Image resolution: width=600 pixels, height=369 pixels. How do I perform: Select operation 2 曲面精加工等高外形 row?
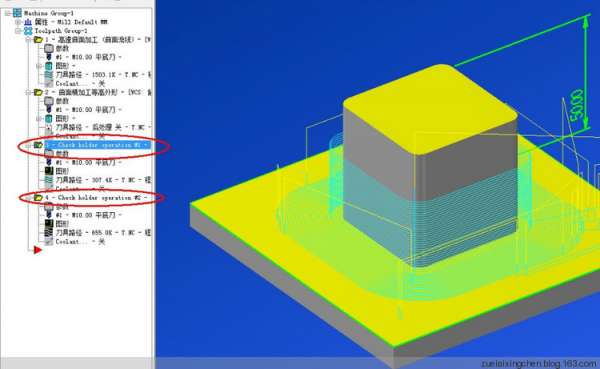click(98, 93)
